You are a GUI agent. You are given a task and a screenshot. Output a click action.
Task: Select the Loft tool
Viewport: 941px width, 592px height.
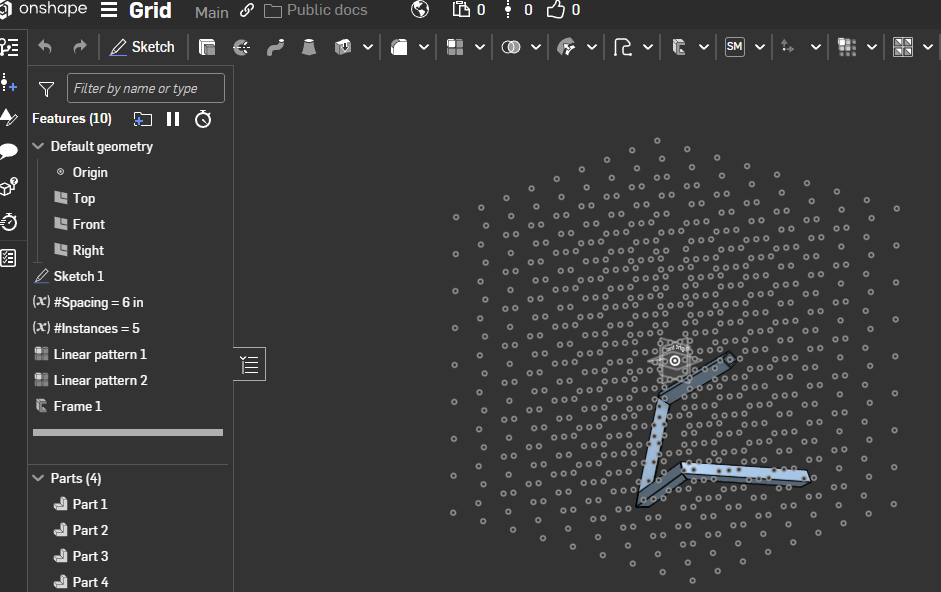[x=309, y=47]
